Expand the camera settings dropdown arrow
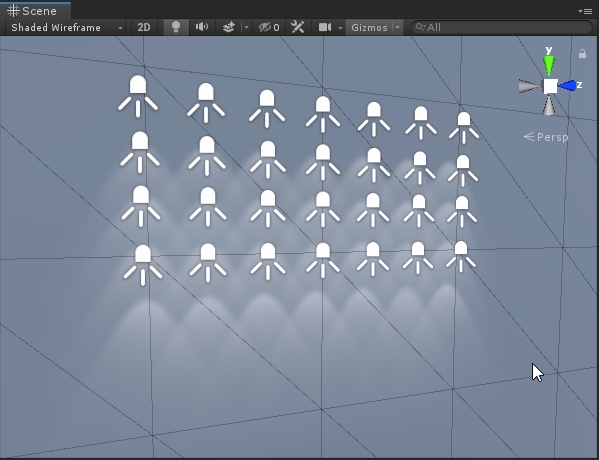The width and height of the screenshot is (599, 460). pos(340,28)
